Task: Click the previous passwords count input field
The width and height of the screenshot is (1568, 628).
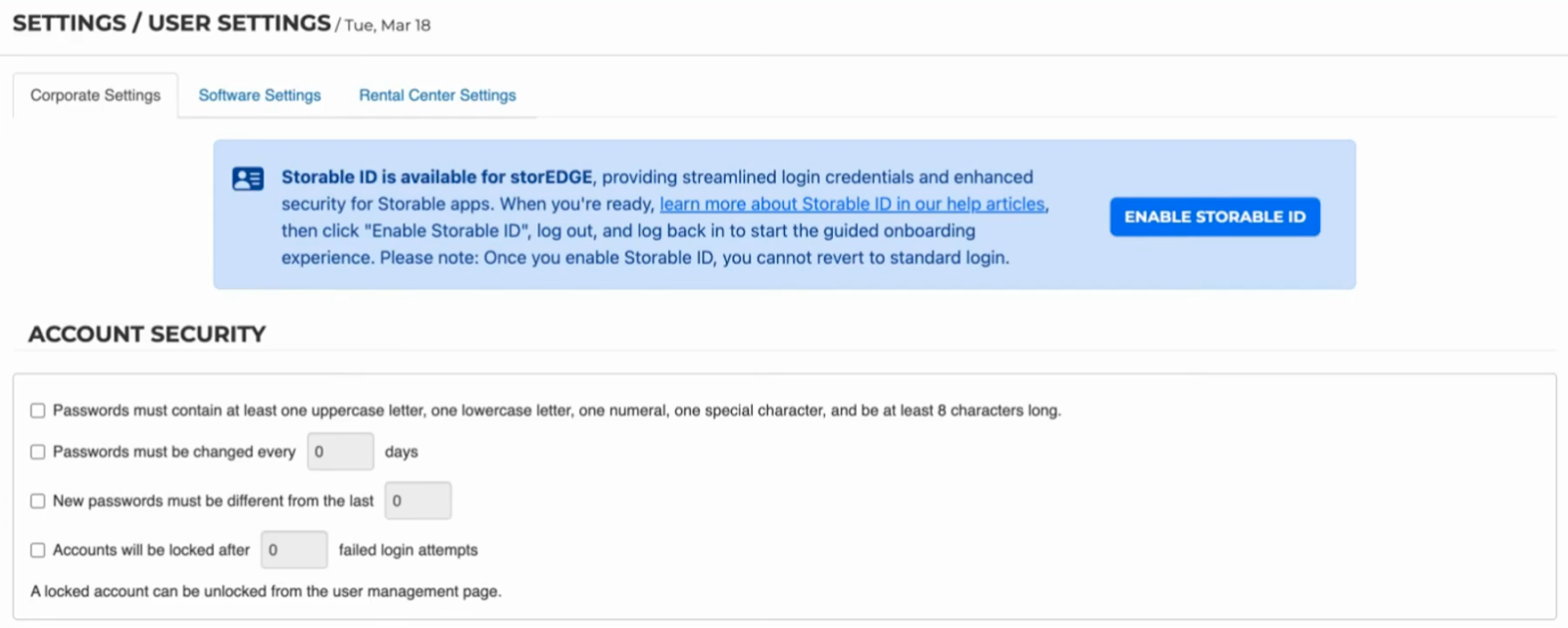Action: click(x=417, y=501)
